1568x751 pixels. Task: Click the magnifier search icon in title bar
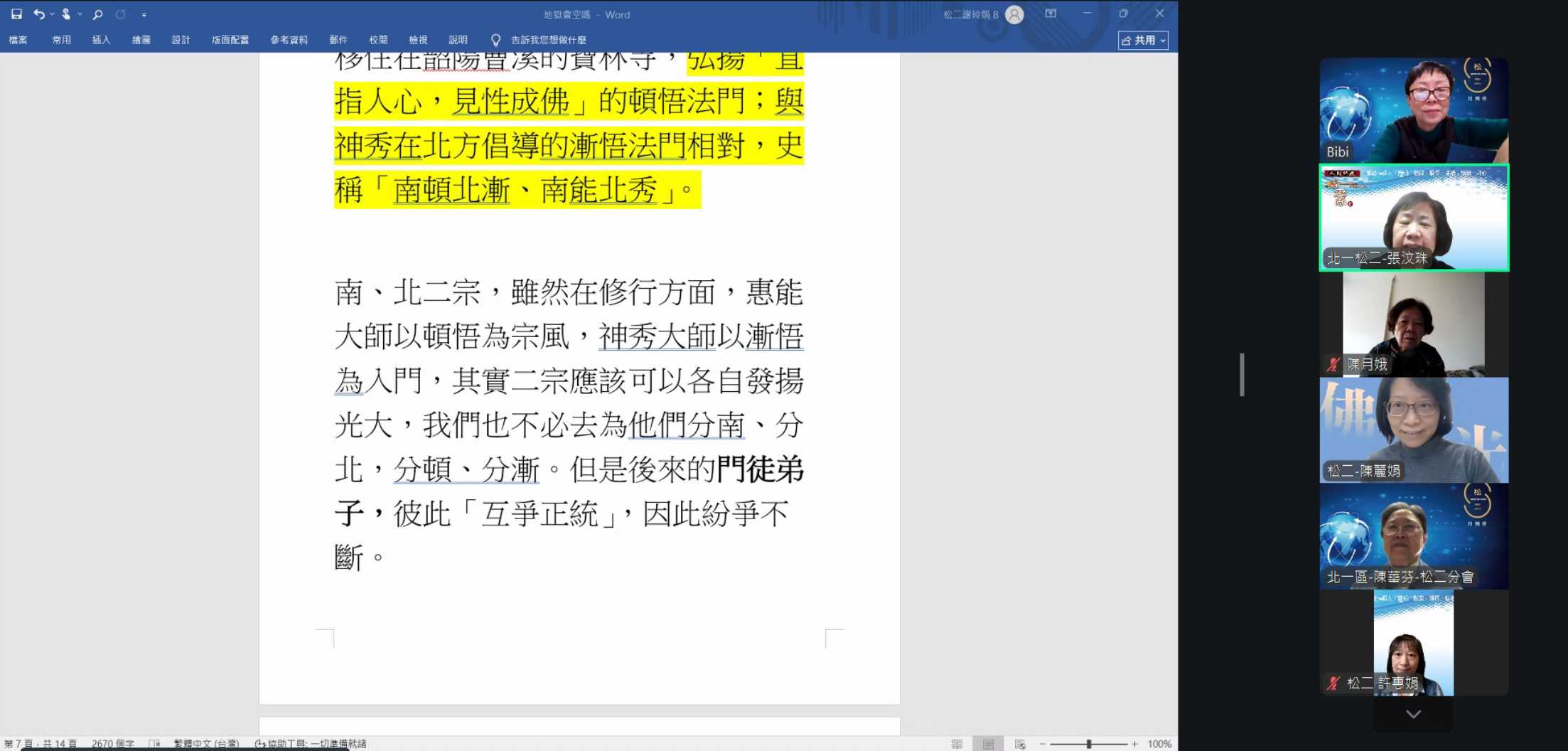[x=98, y=14]
